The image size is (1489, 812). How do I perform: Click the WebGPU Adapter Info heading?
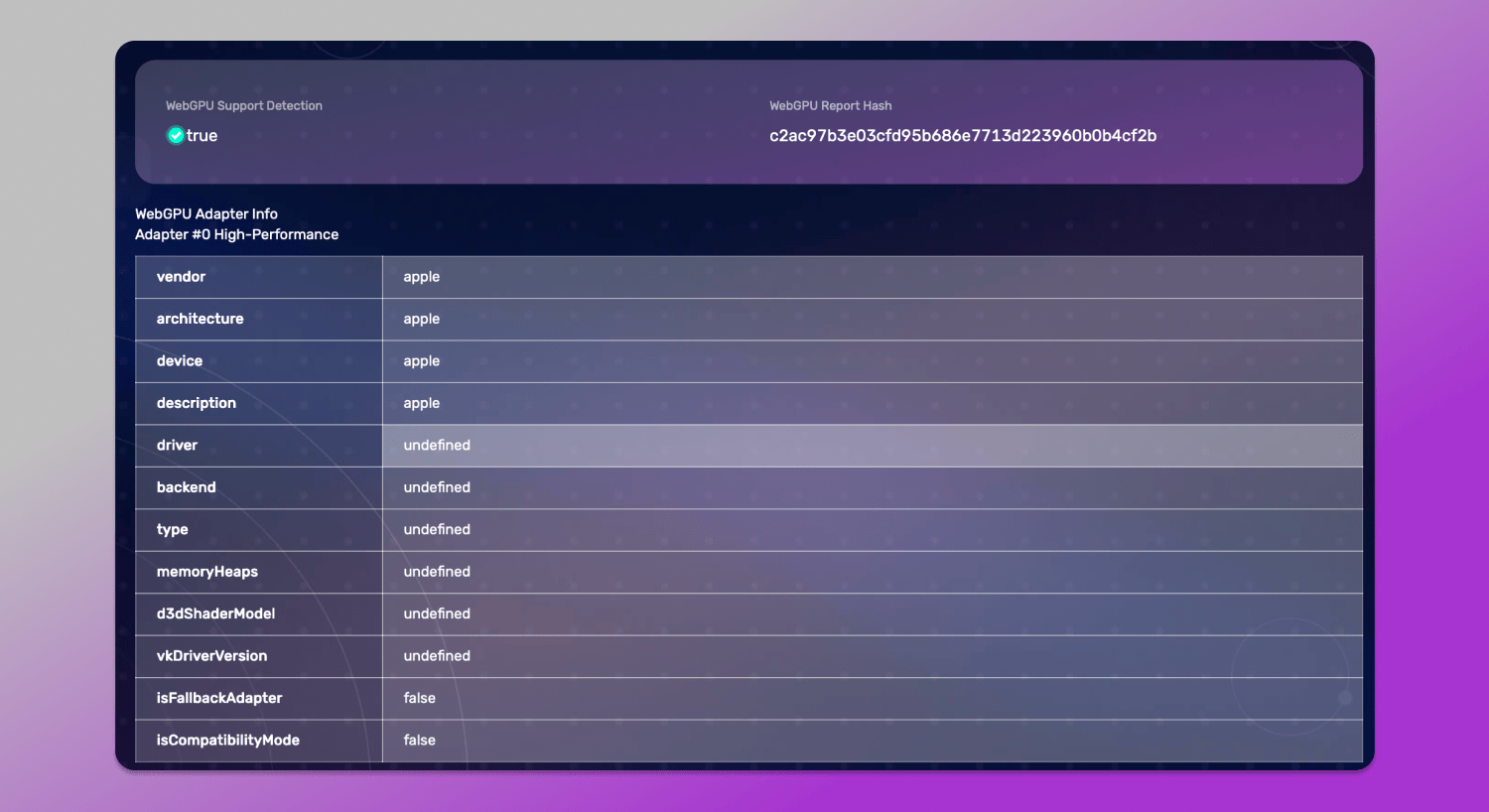tap(205, 213)
